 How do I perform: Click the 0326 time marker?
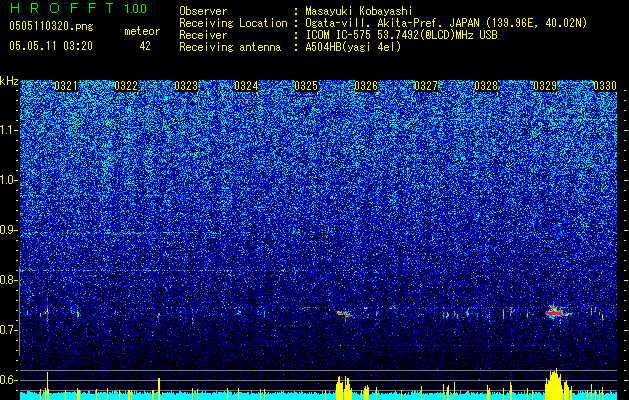tap(366, 86)
